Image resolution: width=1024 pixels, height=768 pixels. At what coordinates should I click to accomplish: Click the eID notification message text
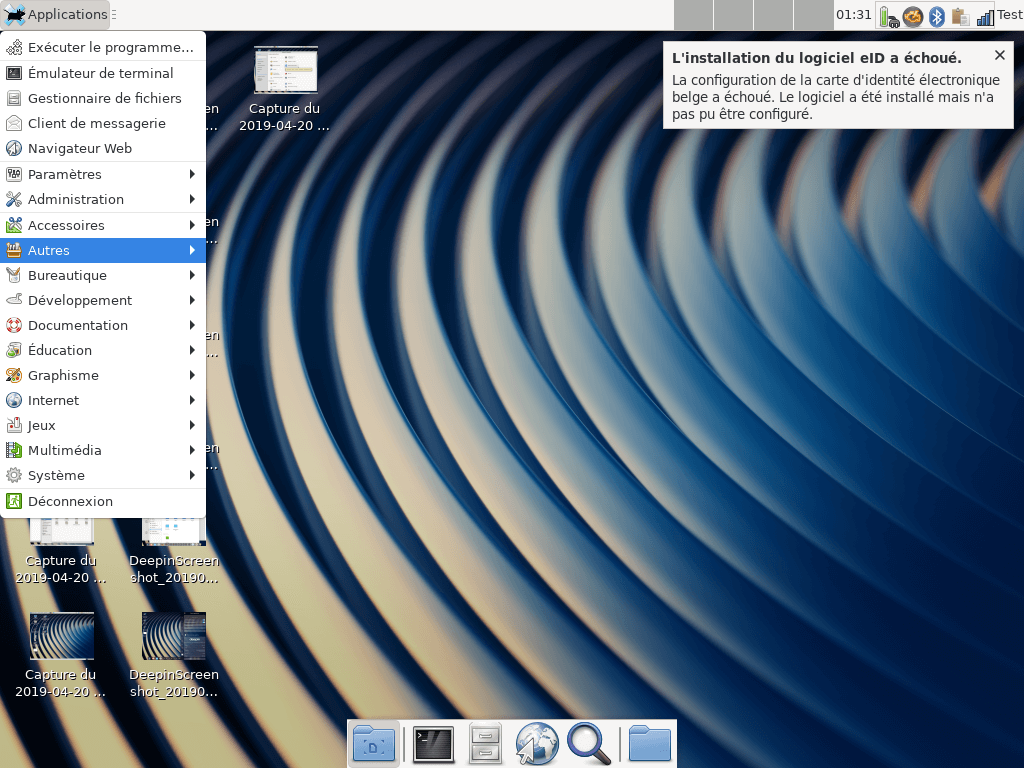(x=835, y=97)
